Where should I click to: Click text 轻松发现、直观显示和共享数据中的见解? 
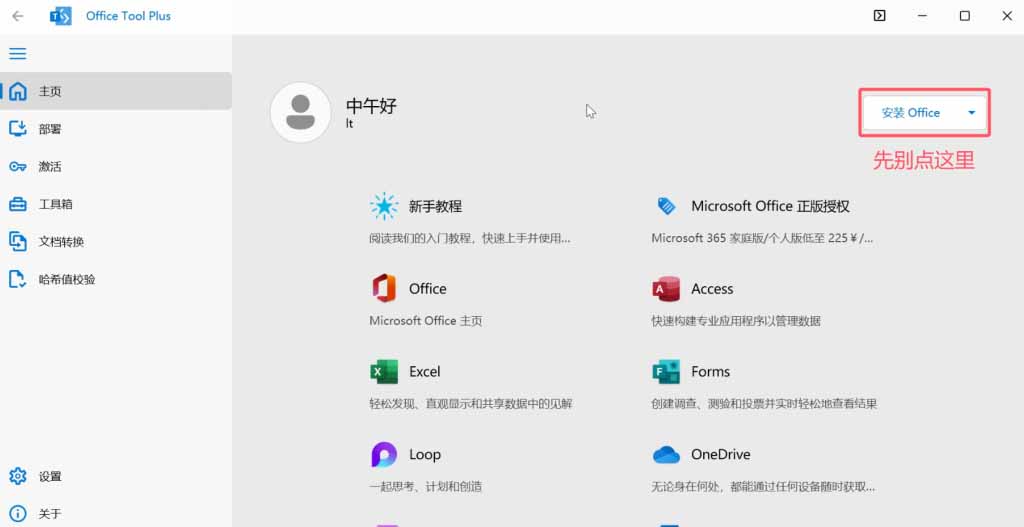(x=471, y=404)
